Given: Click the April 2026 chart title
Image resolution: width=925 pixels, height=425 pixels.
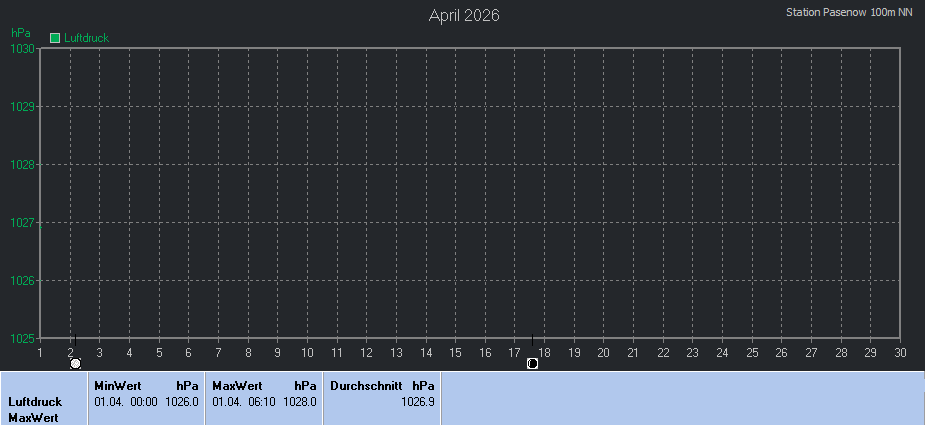Looking at the screenshot, I should (464, 15).
